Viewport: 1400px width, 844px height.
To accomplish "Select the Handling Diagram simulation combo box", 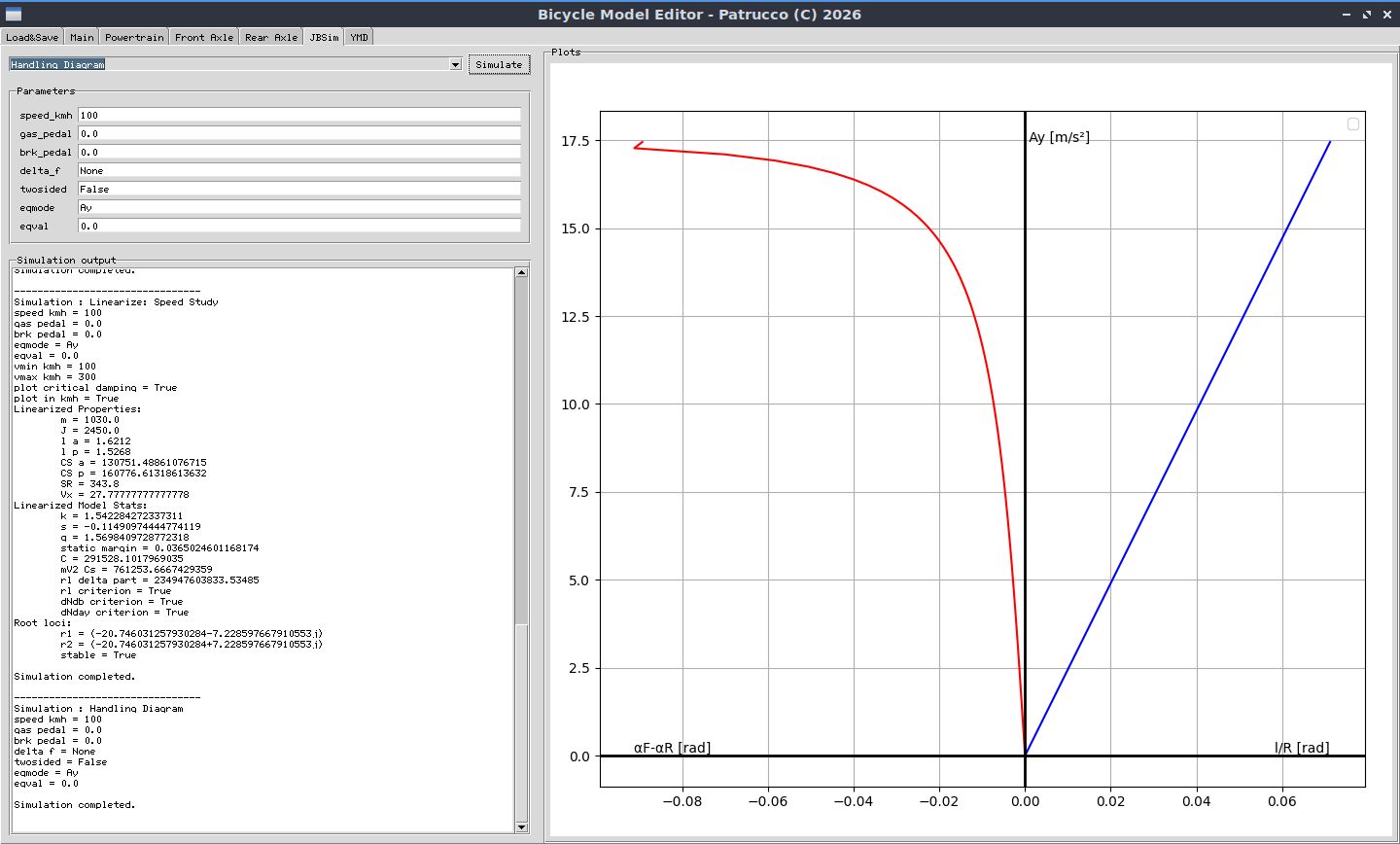I will pyautogui.click(x=235, y=65).
